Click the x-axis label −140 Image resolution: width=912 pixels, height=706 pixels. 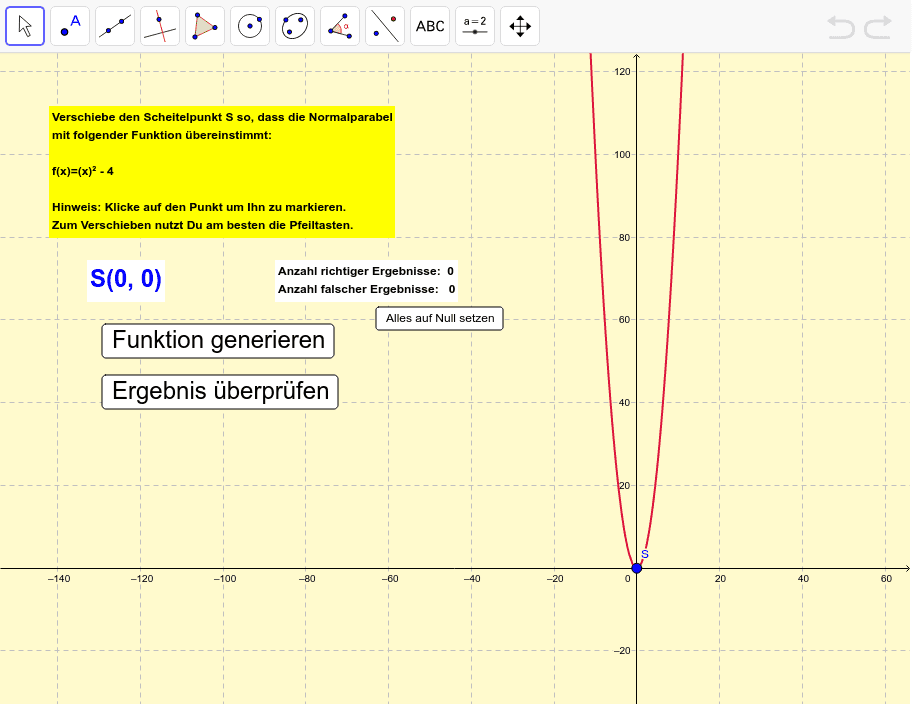coord(59,579)
